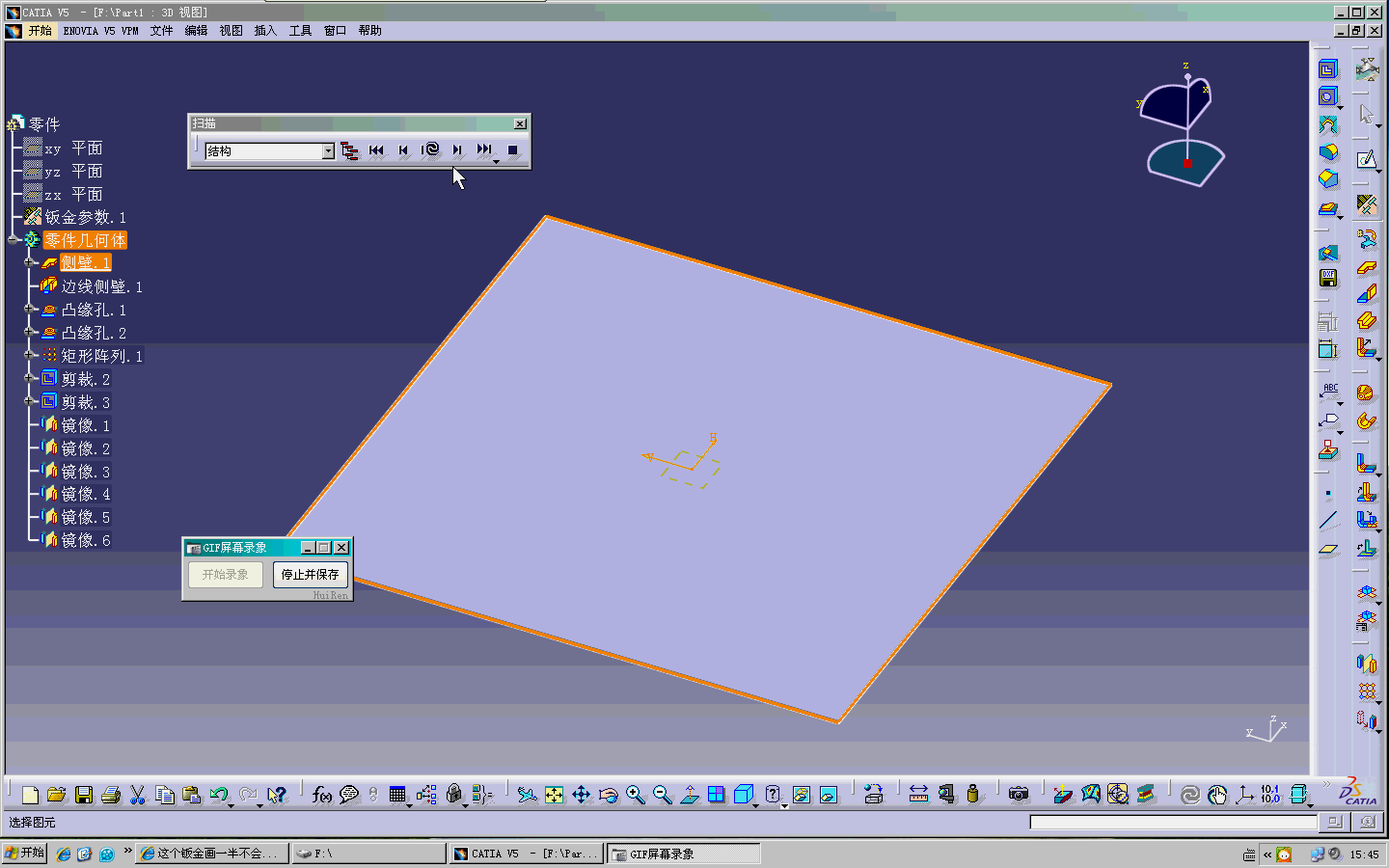1389x868 pixels.
Task: Click the Copy icon in bottom toolbar
Action: tap(165, 795)
